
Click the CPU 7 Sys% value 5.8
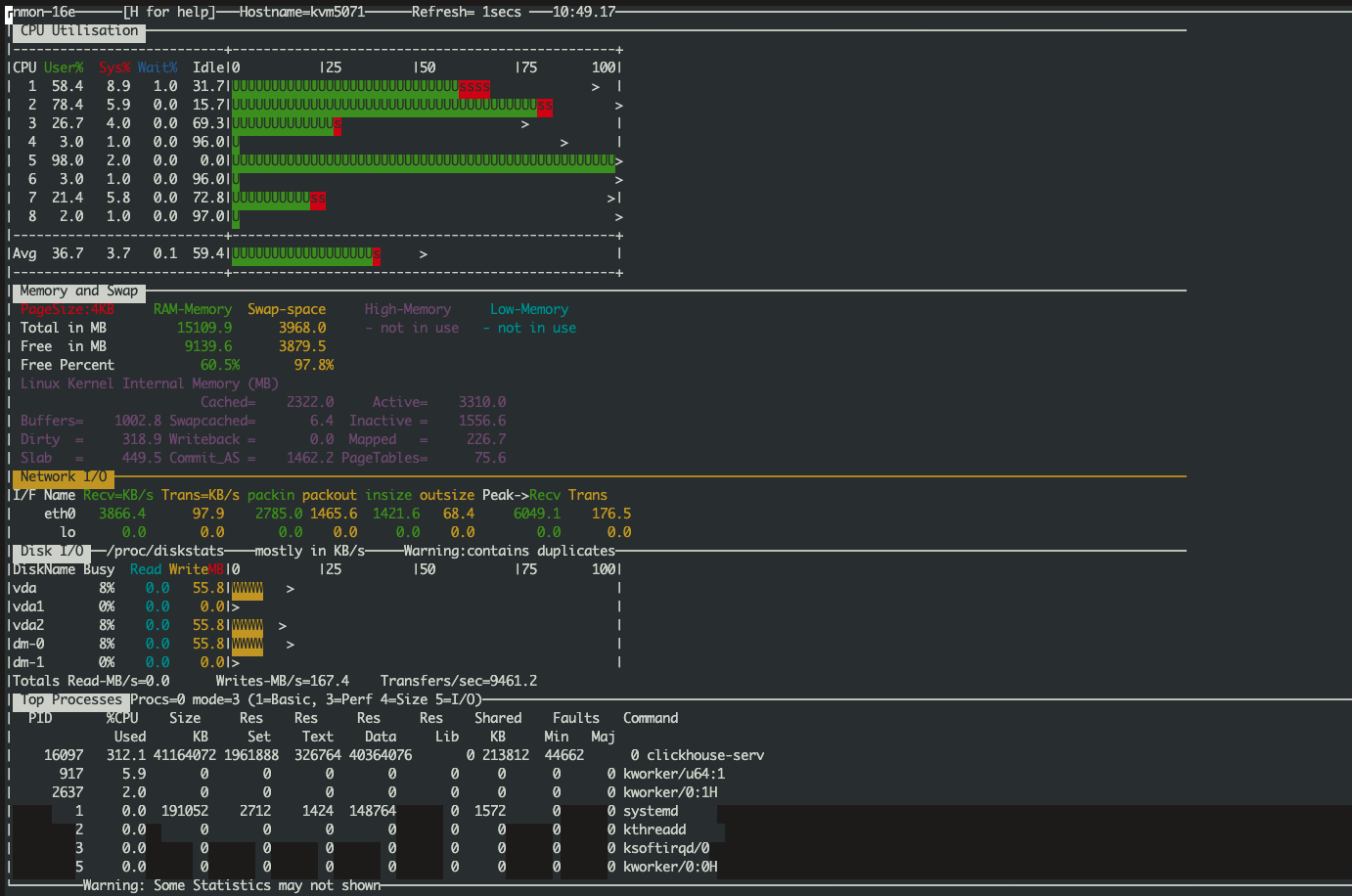(x=118, y=198)
